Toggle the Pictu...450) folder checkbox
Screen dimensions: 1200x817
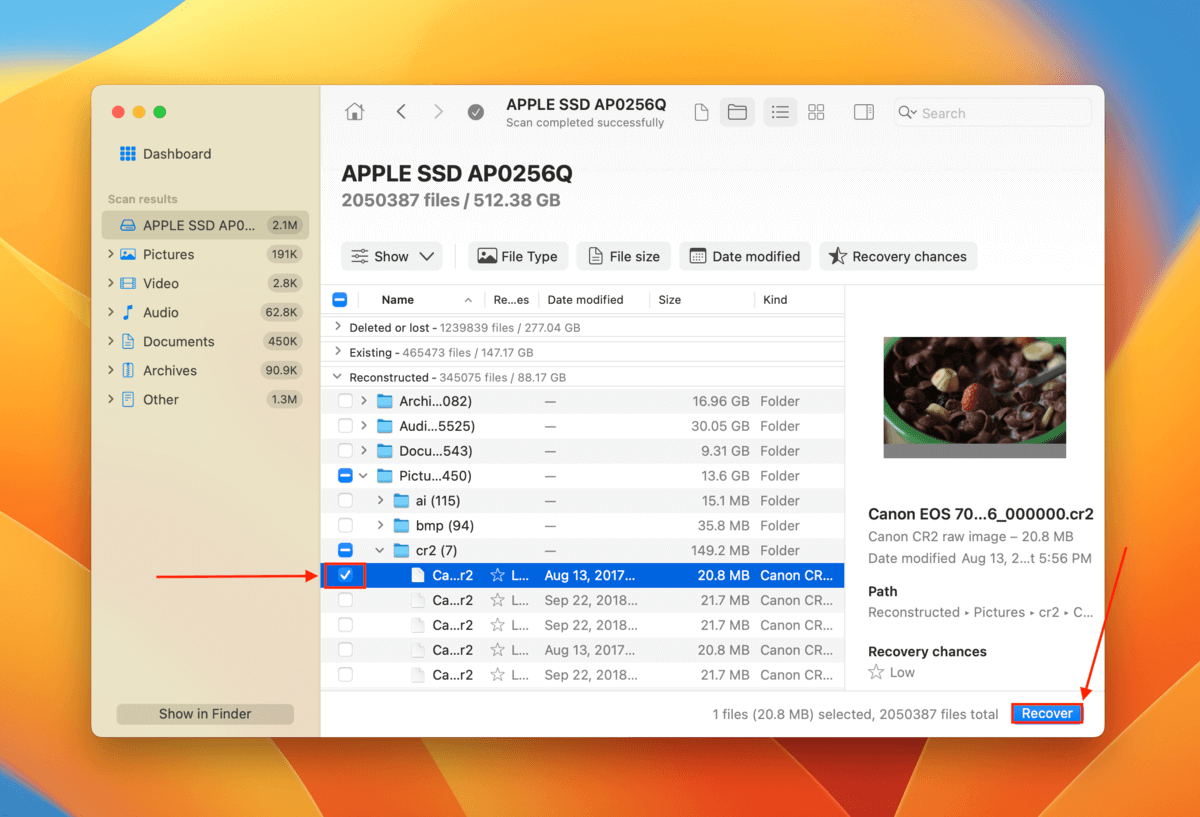[345, 476]
